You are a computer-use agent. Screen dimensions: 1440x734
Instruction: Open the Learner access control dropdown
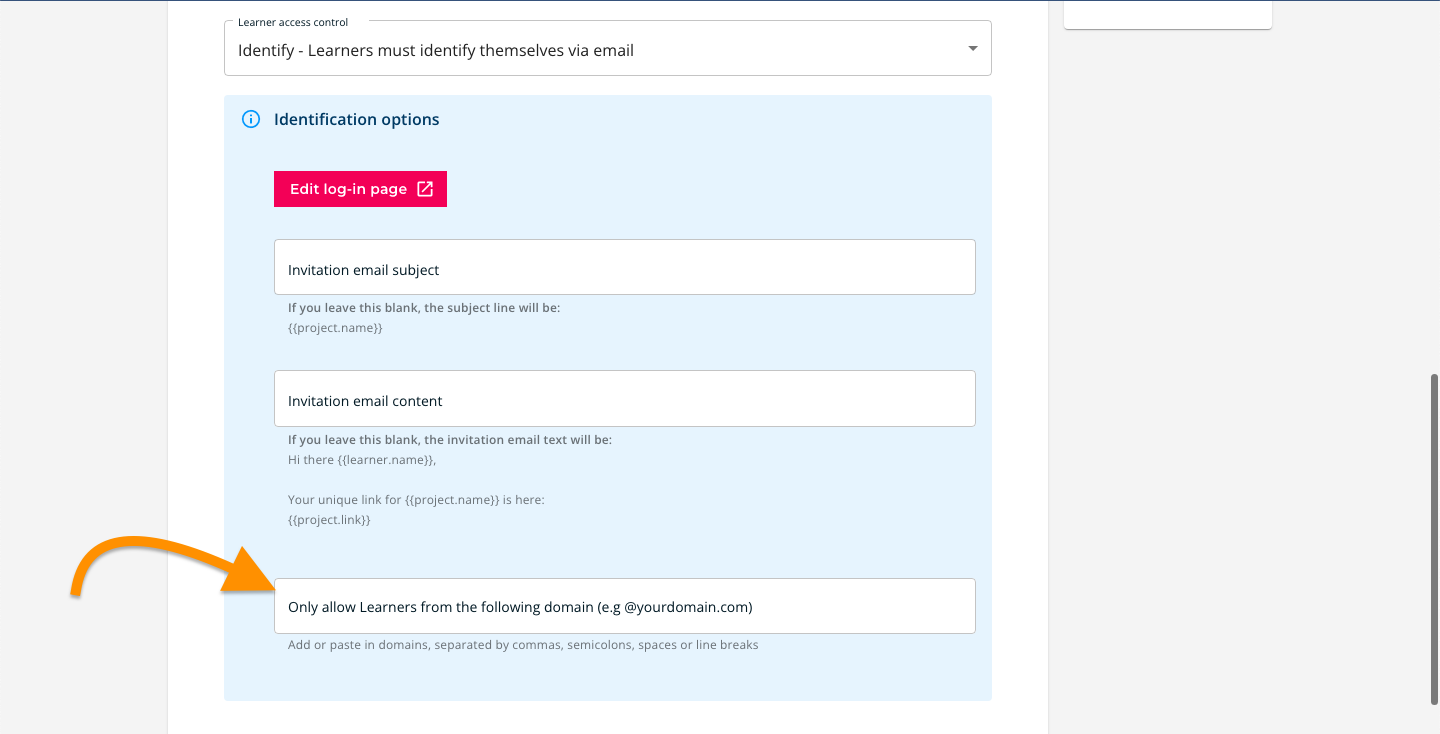coord(607,48)
